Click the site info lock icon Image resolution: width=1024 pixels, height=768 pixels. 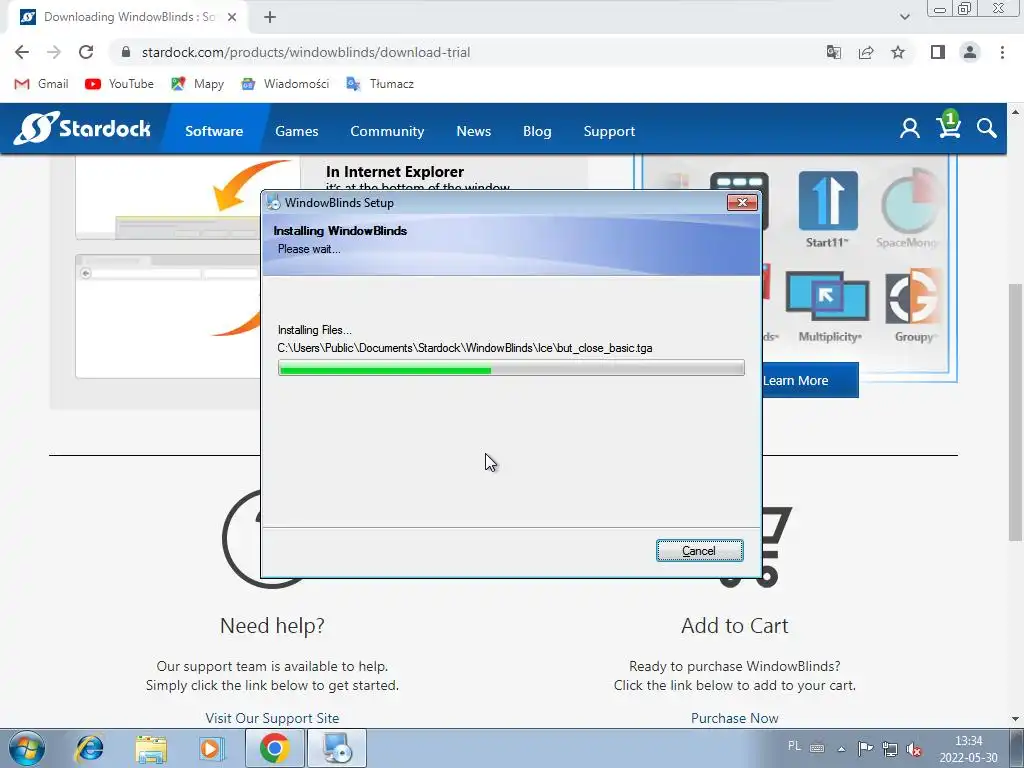[x=126, y=52]
